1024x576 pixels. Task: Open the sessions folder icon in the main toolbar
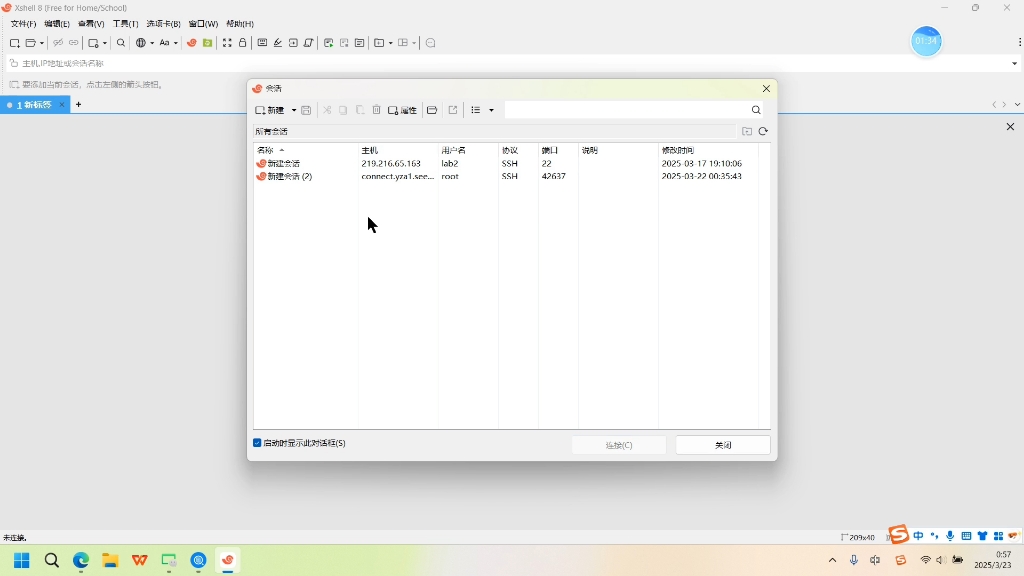click(x=30, y=43)
